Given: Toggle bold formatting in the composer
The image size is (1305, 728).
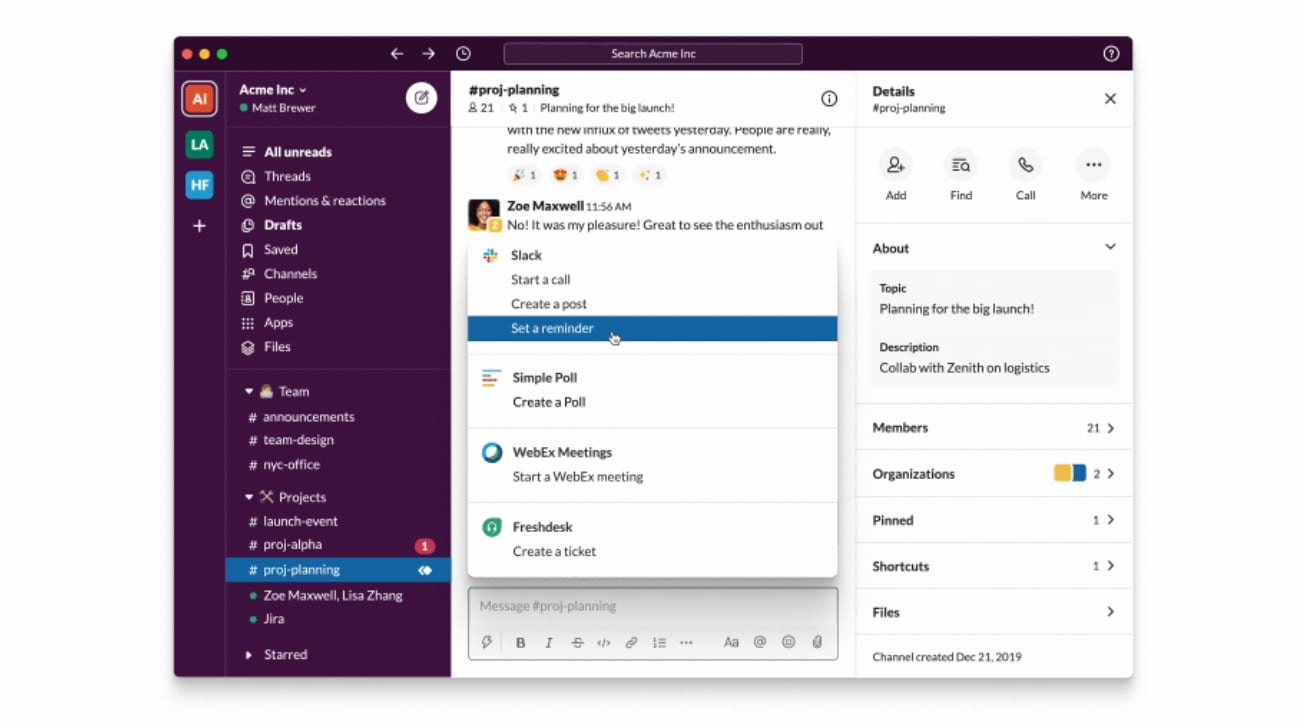Looking at the screenshot, I should click(x=520, y=641).
